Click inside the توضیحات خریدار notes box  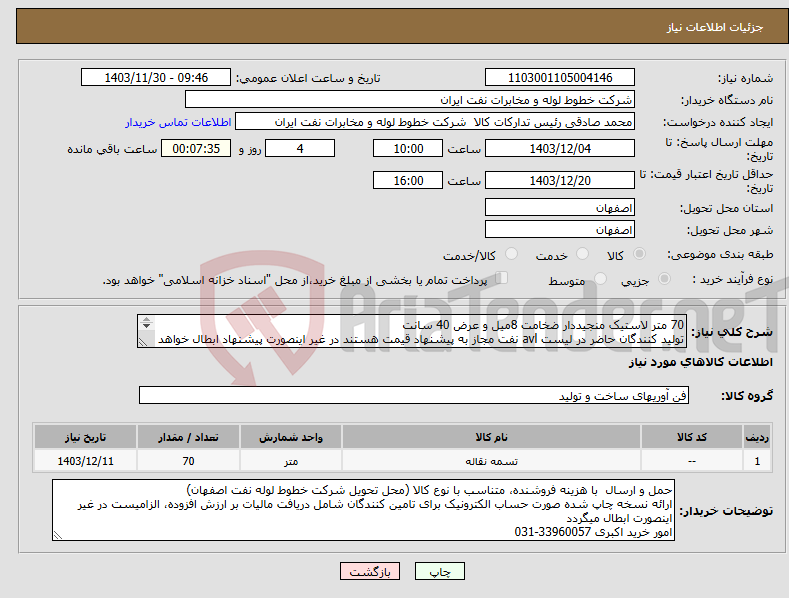(x=363, y=510)
